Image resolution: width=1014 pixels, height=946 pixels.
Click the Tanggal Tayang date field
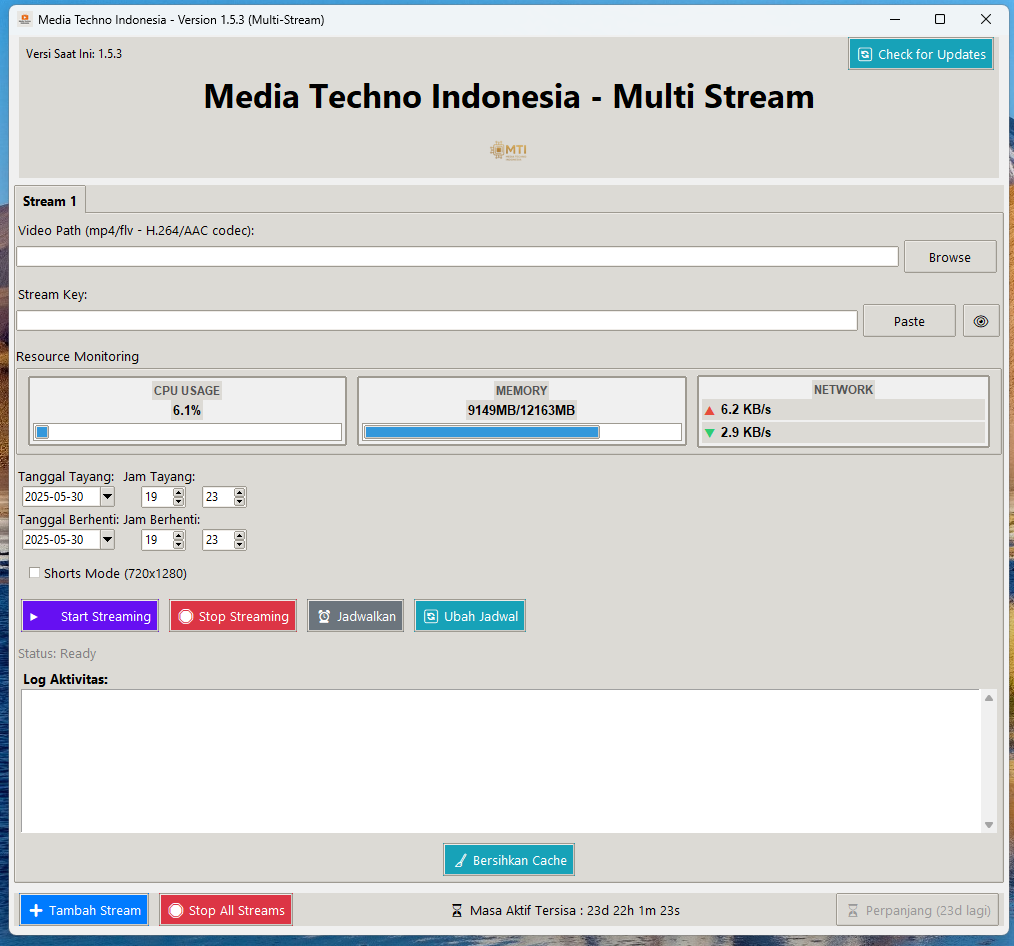[61, 497]
